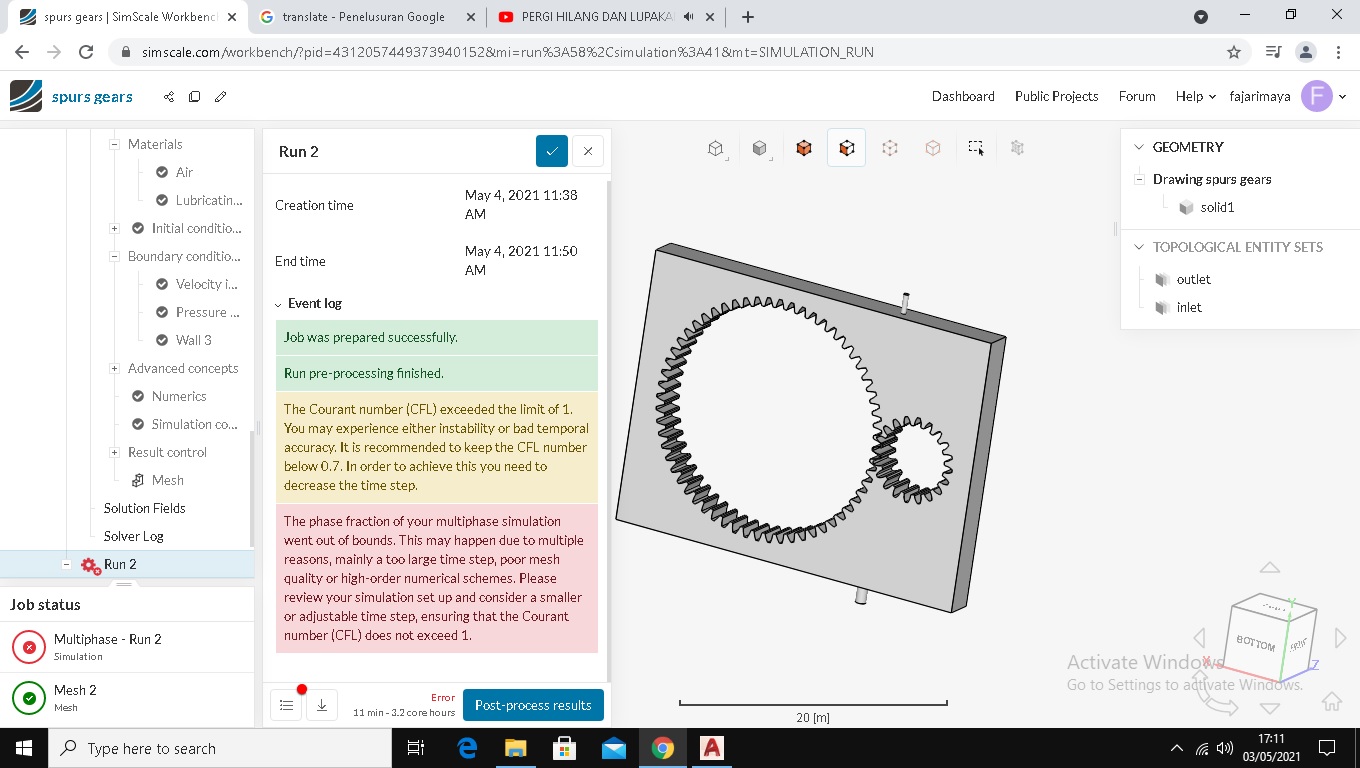The height and width of the screenshot is (768, 1360).
Task: Click the download results icon
Action: point(321,704)
